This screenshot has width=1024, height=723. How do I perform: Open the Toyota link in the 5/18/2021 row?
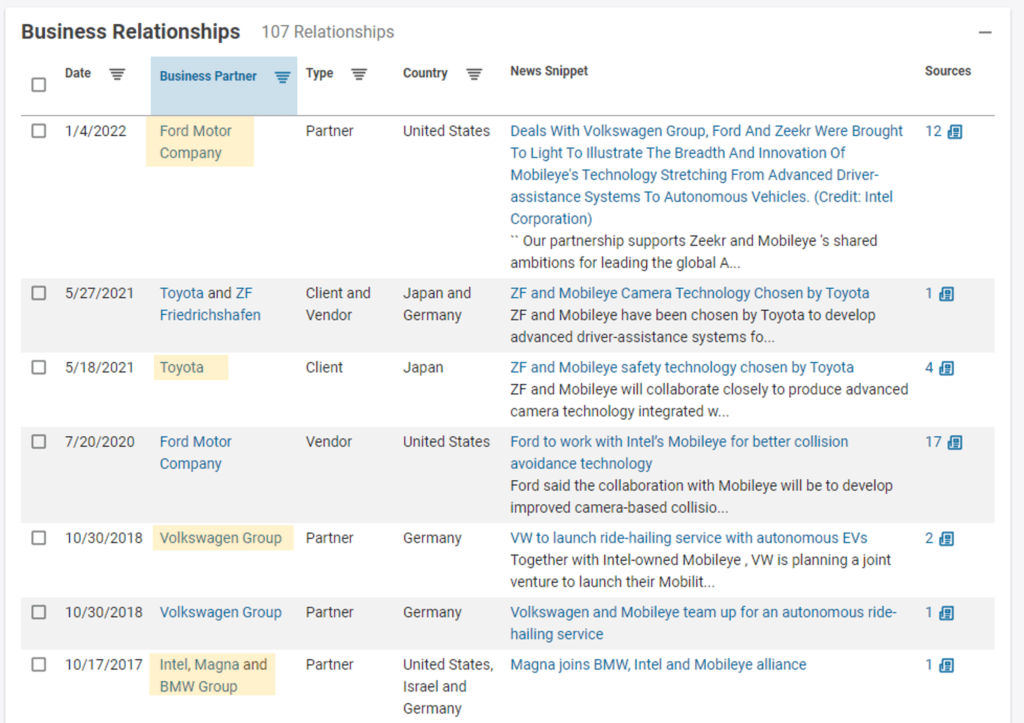coord(182,368)
